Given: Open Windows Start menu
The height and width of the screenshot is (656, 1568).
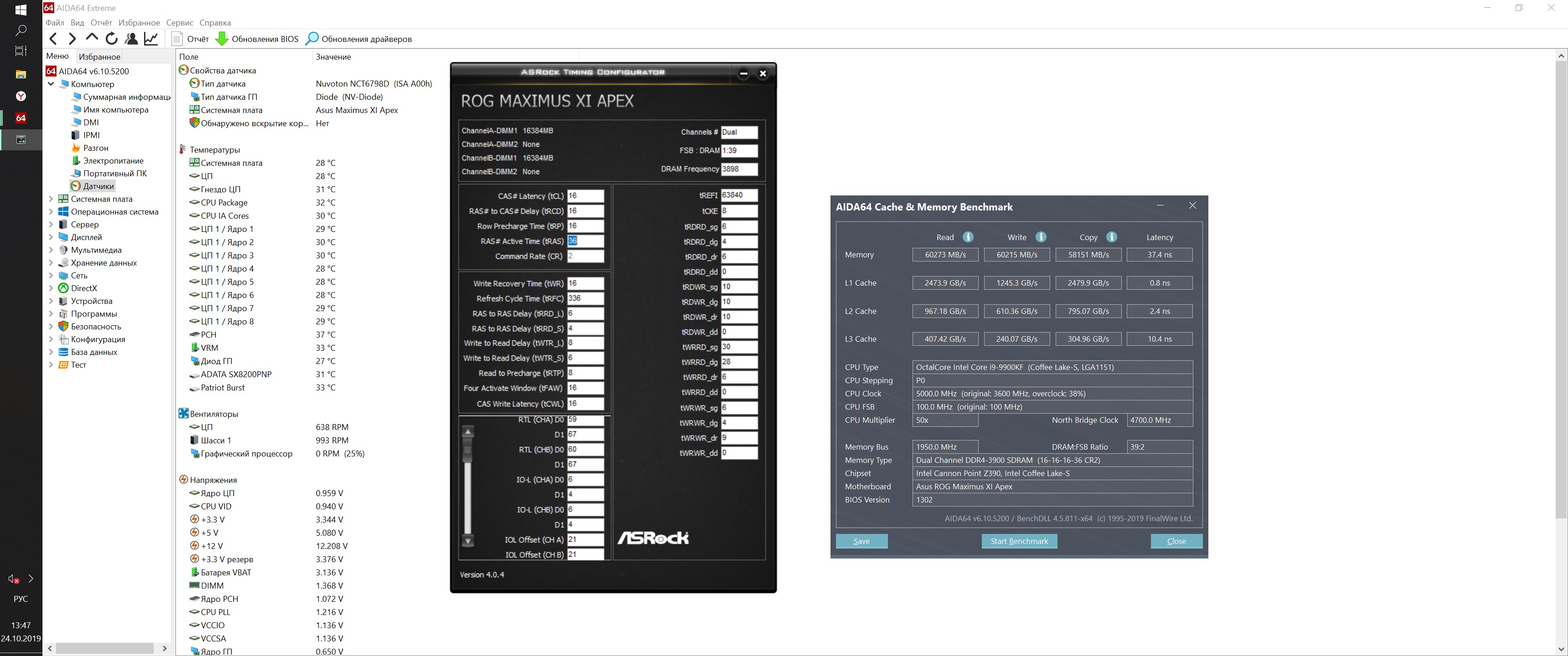Looking at the screenshot, I should click(x=21, y=10).
